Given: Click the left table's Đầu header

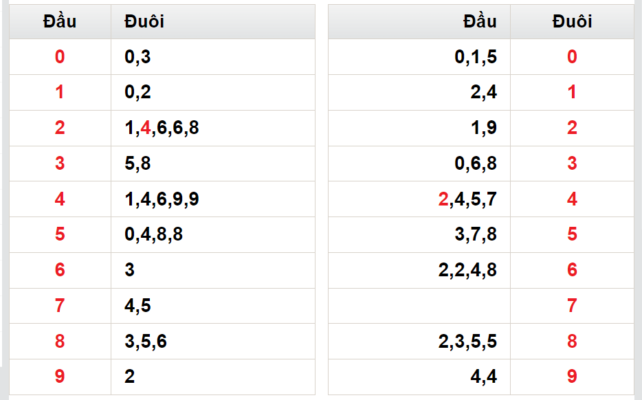Looking at the screenshot, I should click(x=60, y=21).
